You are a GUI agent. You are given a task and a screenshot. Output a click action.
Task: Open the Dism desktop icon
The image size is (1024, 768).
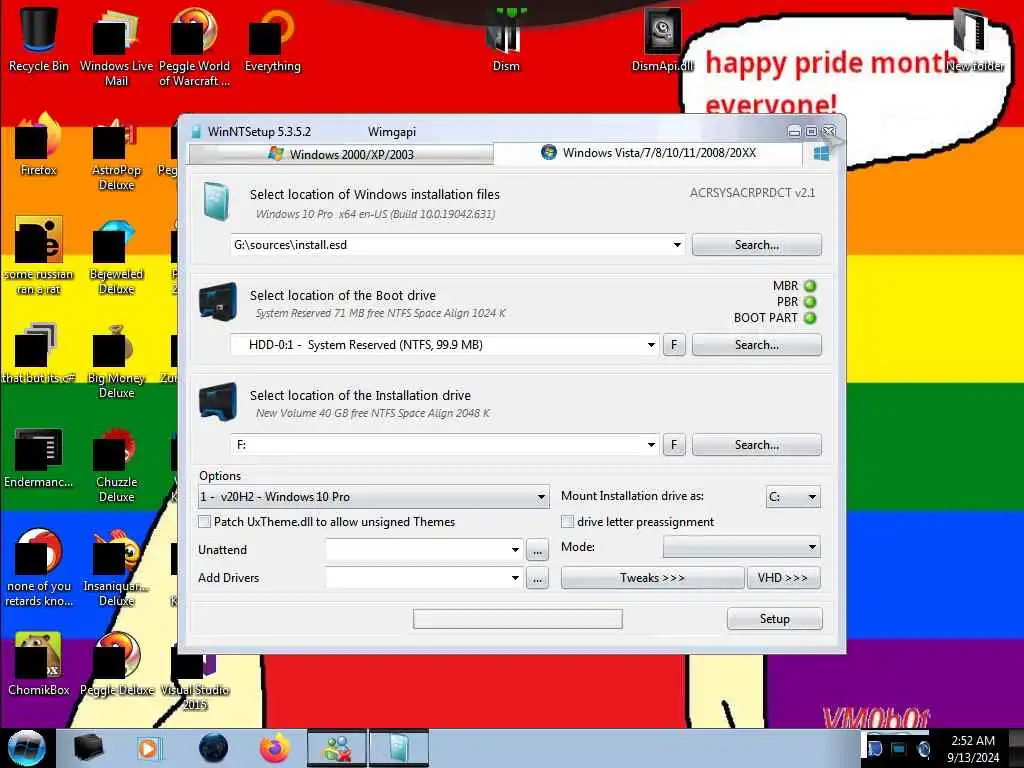(506, 39)
